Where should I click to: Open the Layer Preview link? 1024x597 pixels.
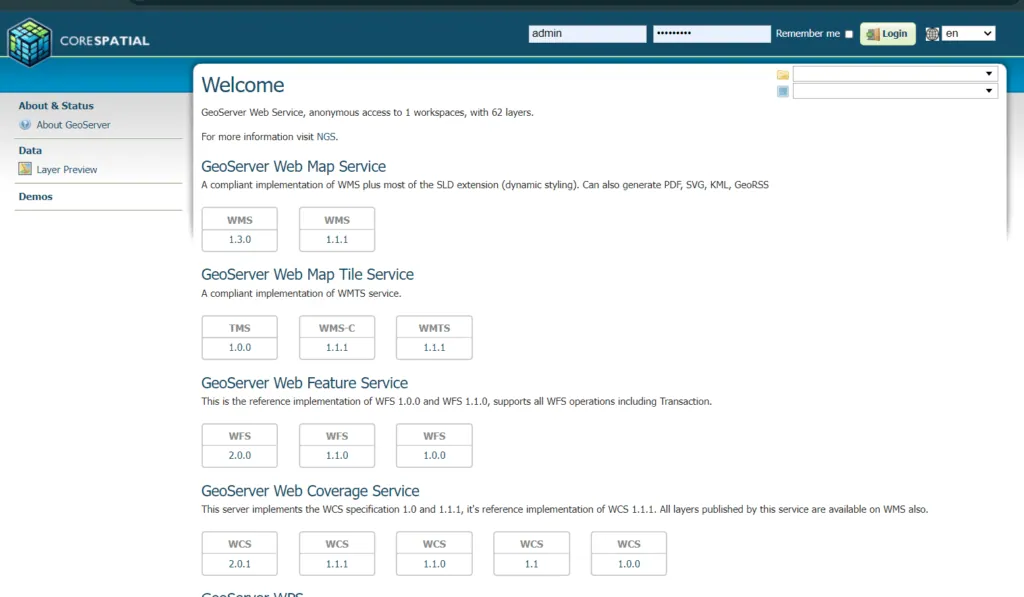[67, 169]
